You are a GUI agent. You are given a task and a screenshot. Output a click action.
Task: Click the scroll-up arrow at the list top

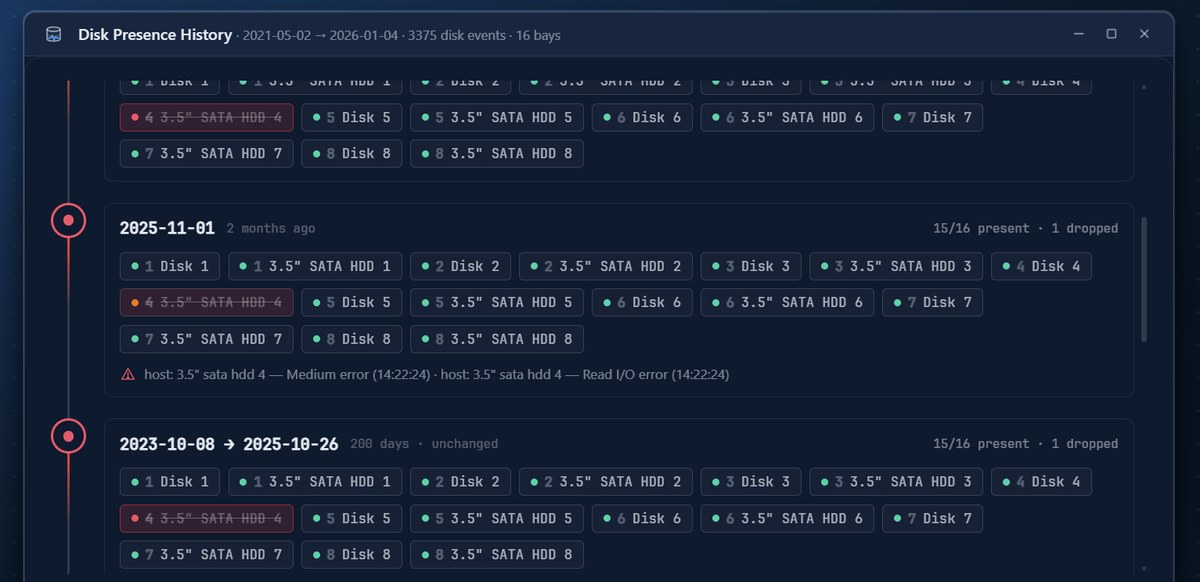[1144, 87]
